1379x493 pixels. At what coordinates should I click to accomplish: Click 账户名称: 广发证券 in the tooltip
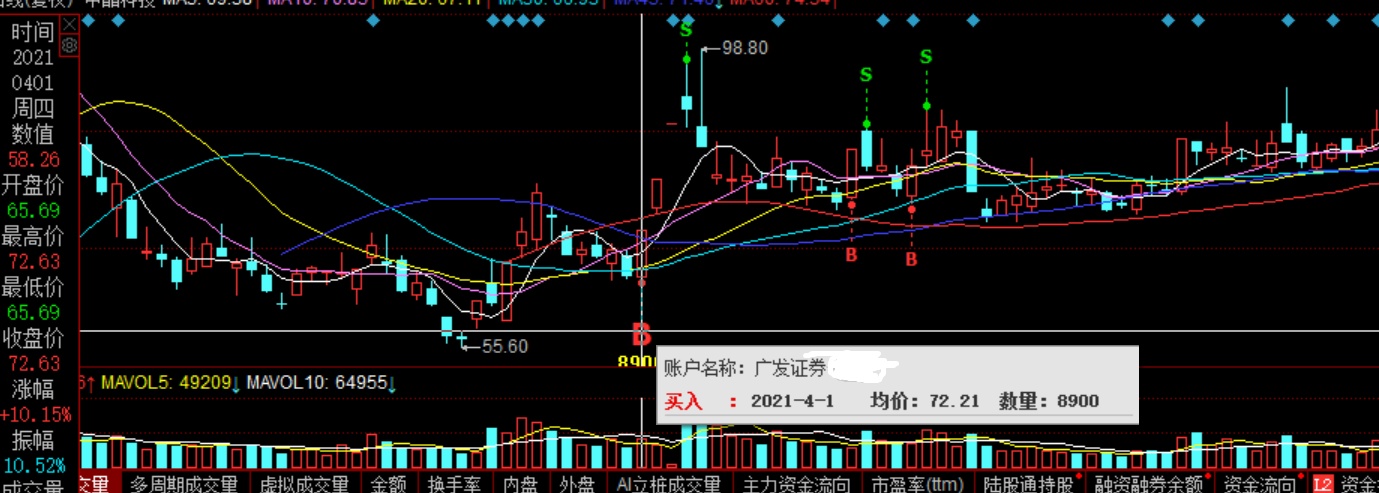[745, 369]
